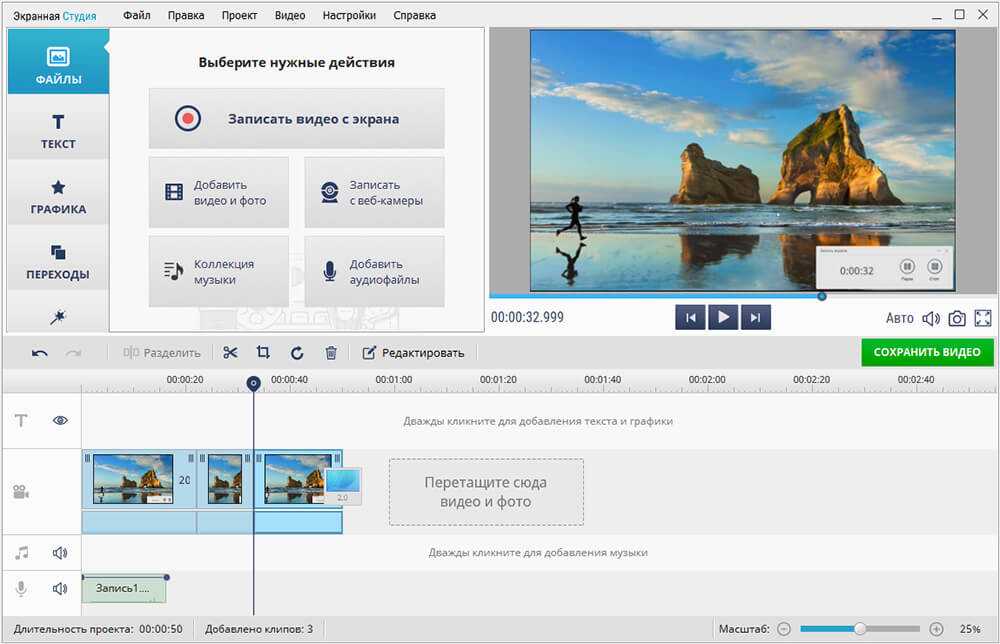Toggle text track visibility eye
The height and width of the screenshot is (644, 1000).
click(x=60, y=421)
